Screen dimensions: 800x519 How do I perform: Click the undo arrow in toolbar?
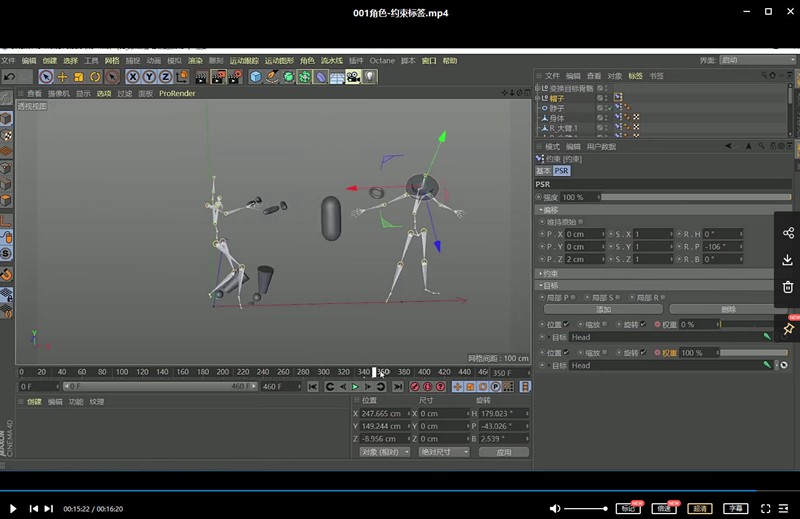coord(10,77)
